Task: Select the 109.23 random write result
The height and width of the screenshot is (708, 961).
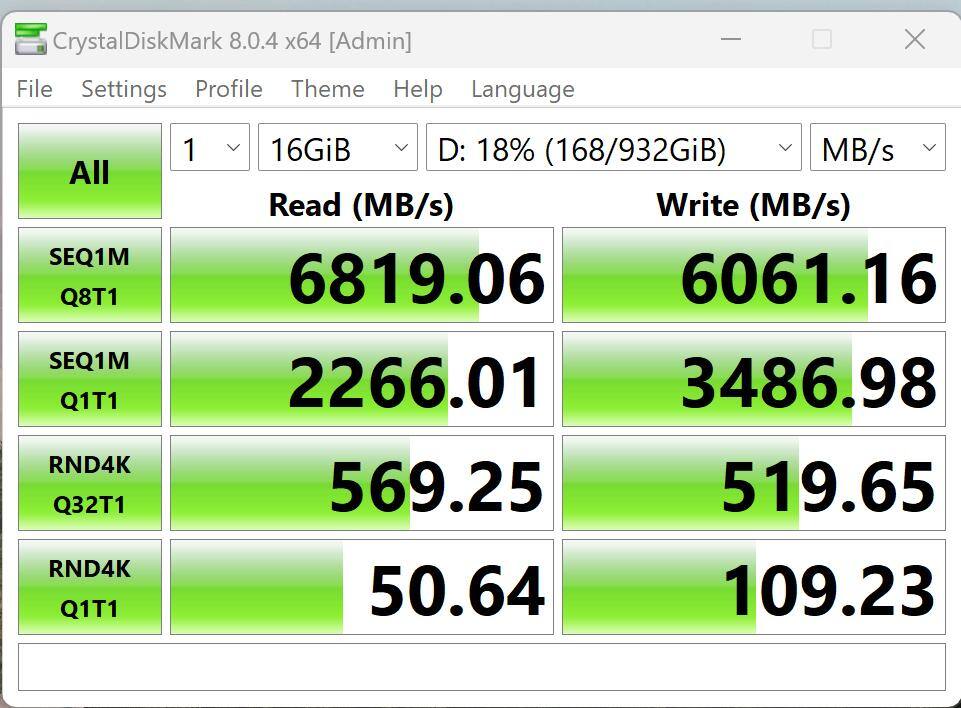Action: [754, 588]
